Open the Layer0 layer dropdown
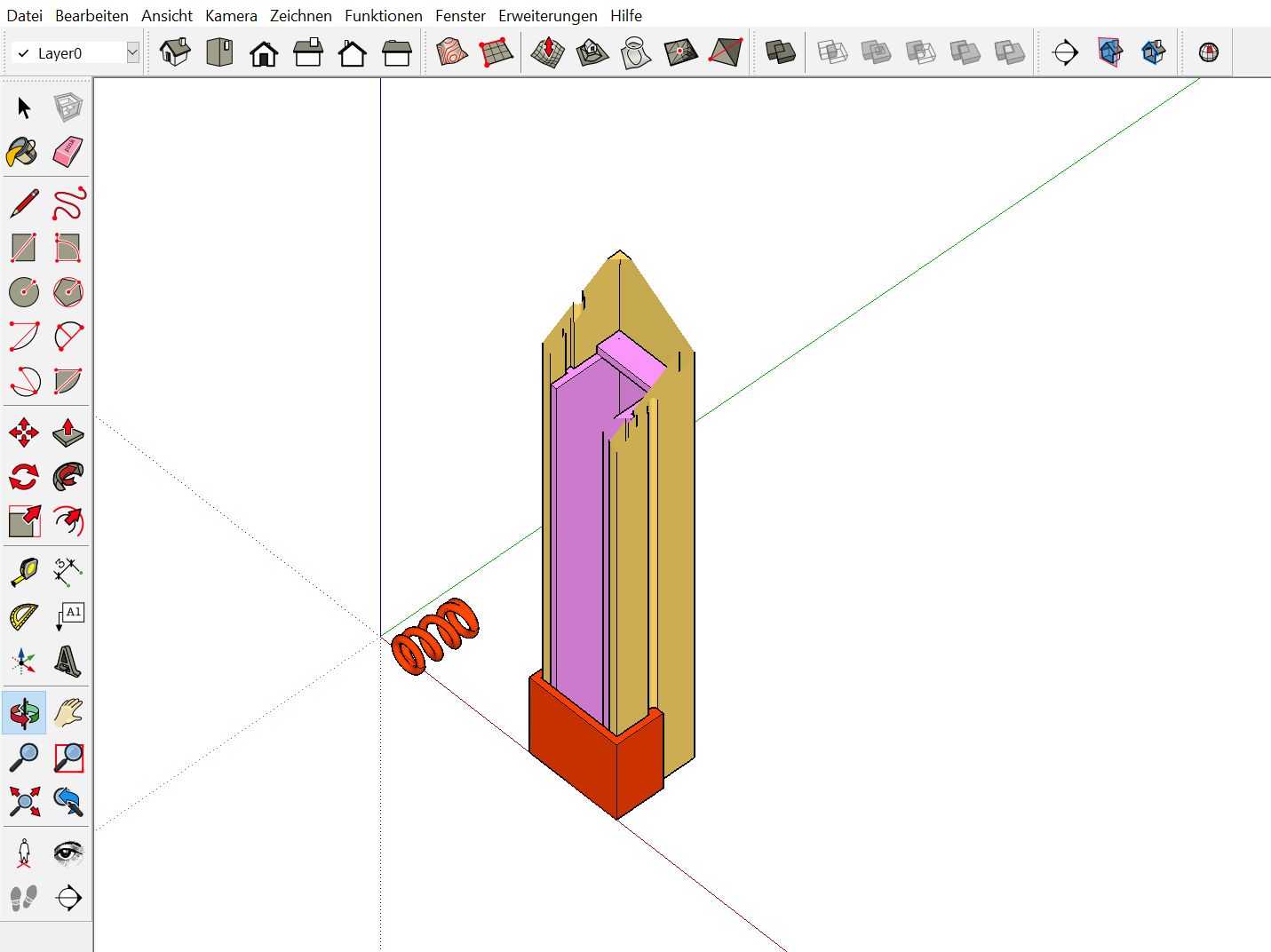 pyautogui.click(x=132, y=52)
